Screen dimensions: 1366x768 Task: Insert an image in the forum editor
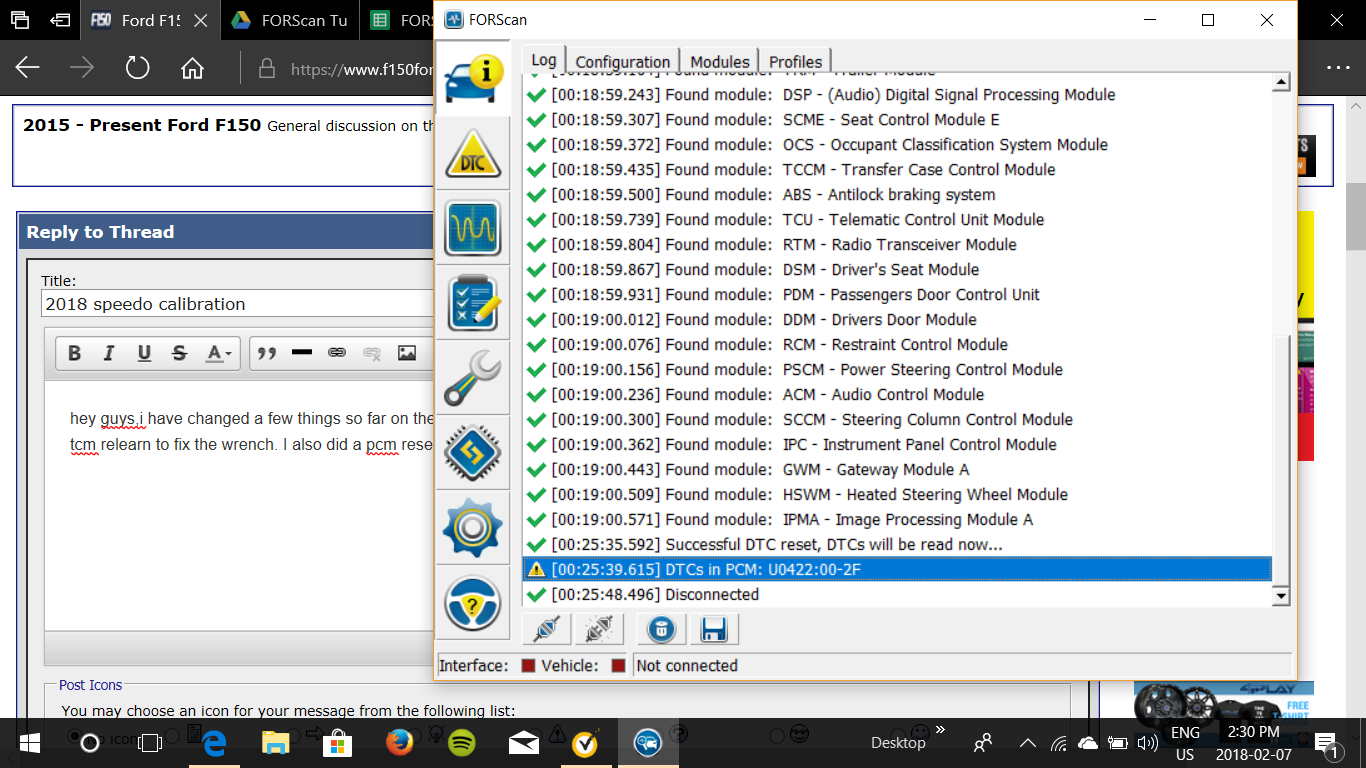pos(407,353)
